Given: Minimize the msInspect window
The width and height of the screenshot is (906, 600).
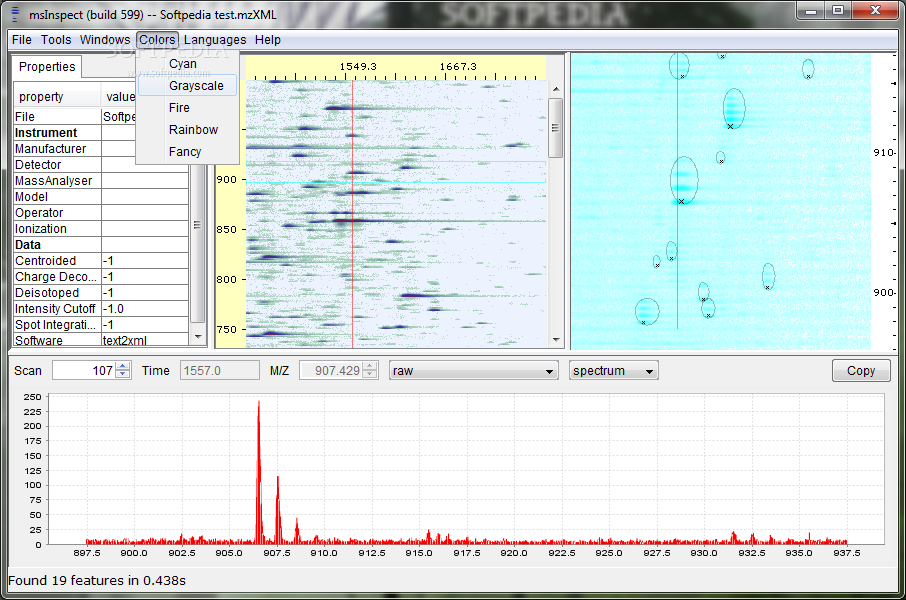Looking at the screenshot, I should pyautogui.click(x=811, y=11).
